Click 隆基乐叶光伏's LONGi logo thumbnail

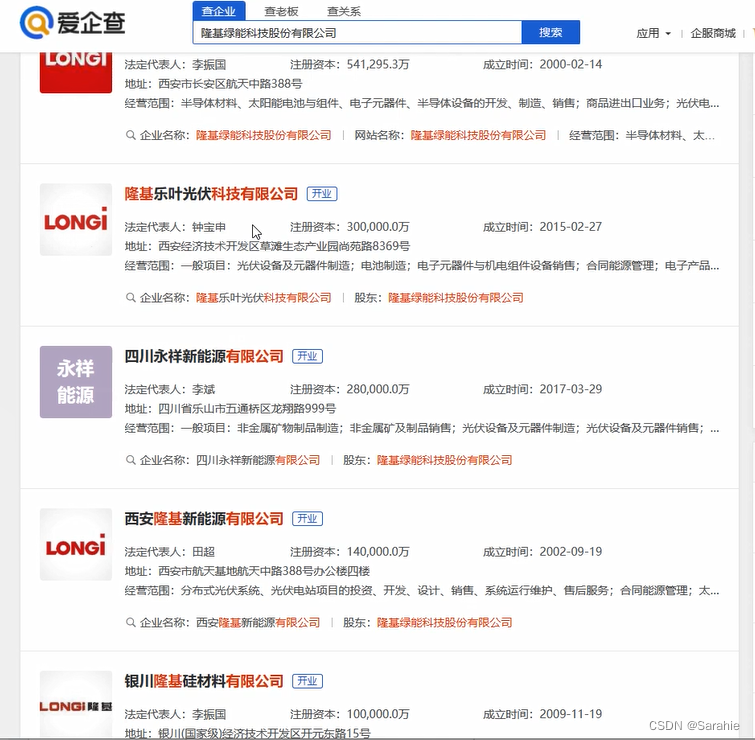coord(76,219)
